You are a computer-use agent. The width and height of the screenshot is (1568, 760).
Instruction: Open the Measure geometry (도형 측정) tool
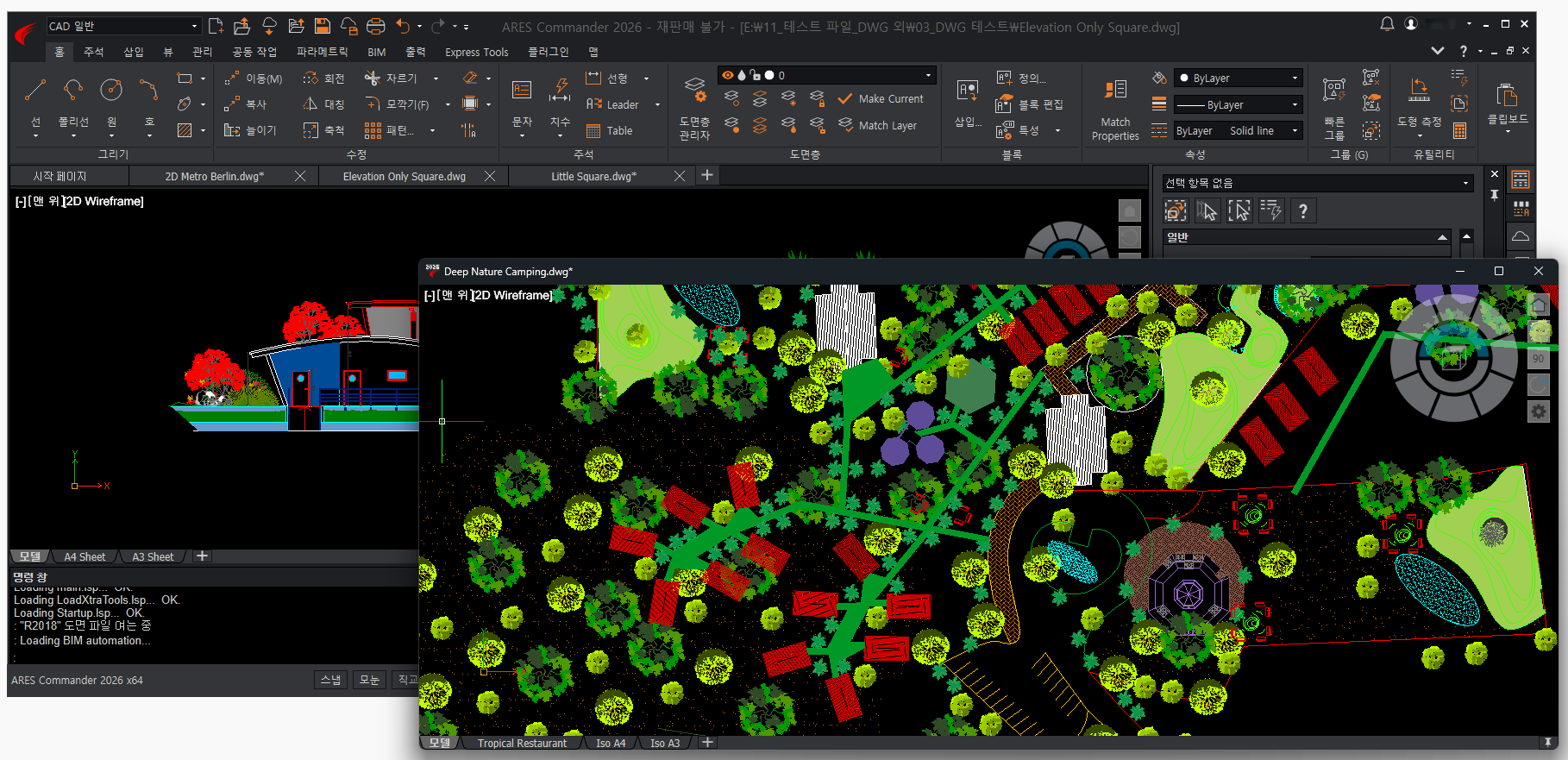[1419, 91]
